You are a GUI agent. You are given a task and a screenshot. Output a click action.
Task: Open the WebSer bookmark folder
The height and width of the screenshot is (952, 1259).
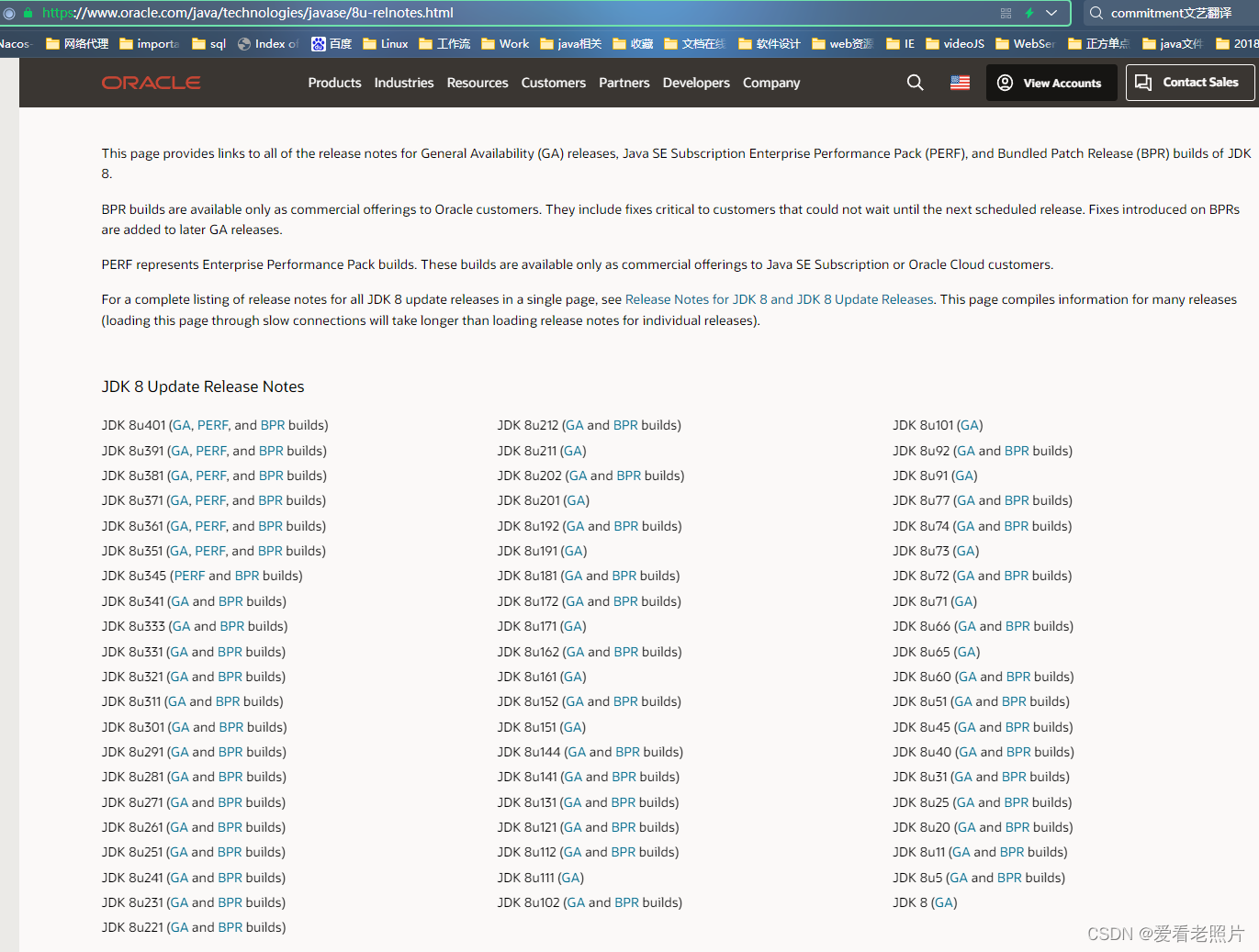(1026, 43)
